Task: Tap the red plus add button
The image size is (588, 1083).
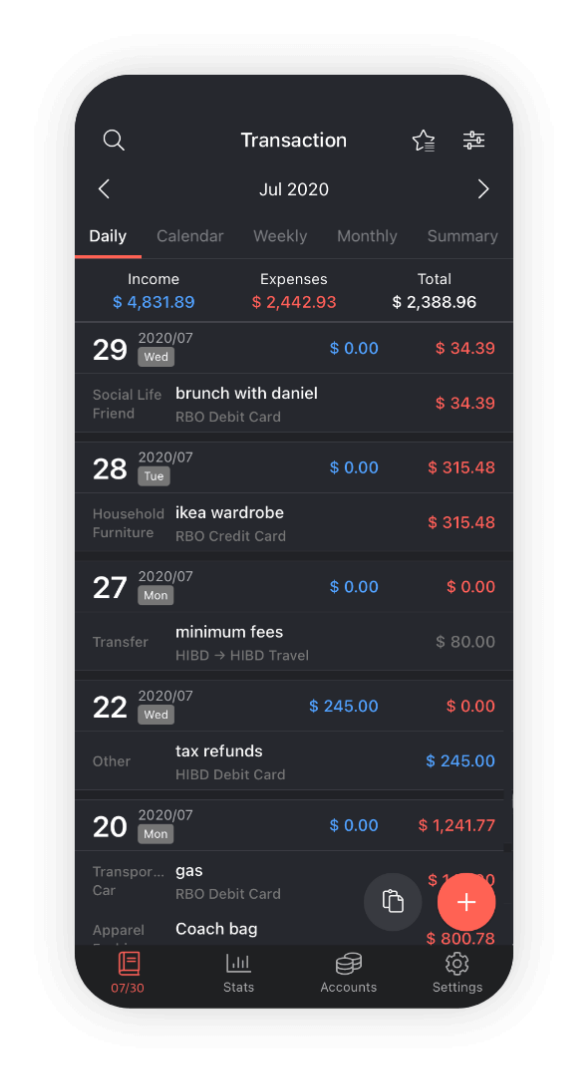Action: 466,902
